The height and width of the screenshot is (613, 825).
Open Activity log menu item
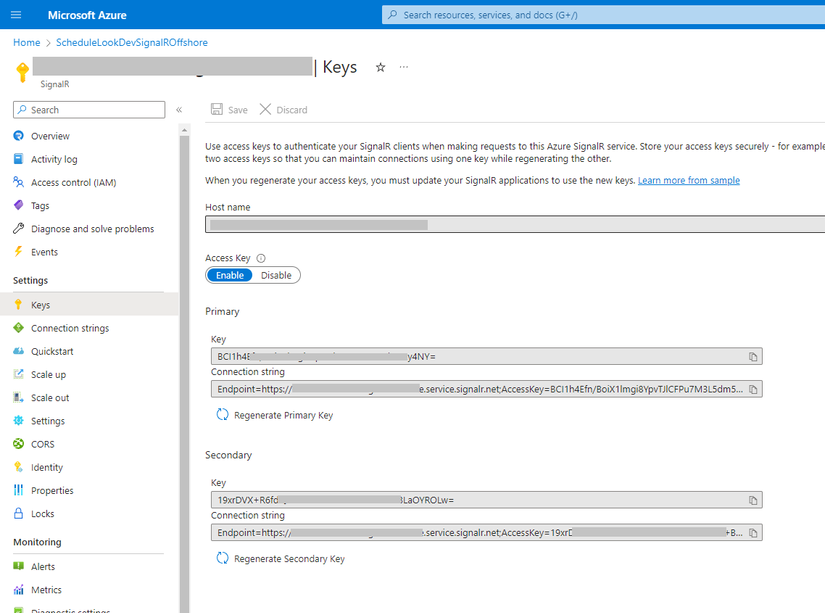[54, 159]
